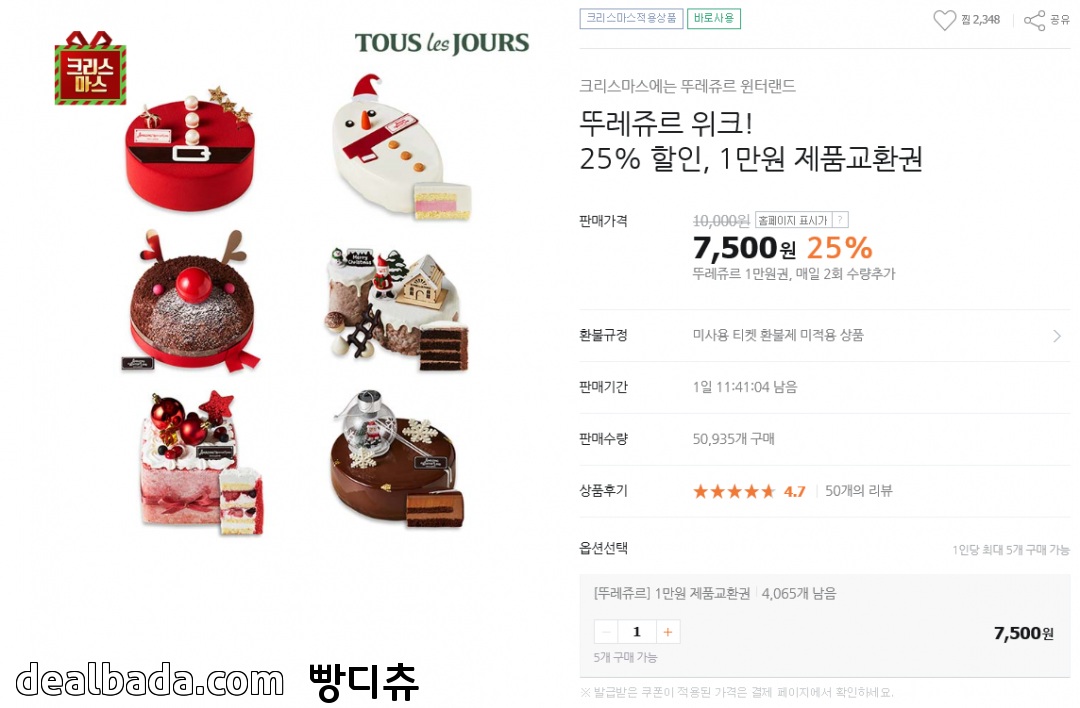Click the share icon
The image size is (1080, 708).
point(1034,21)
